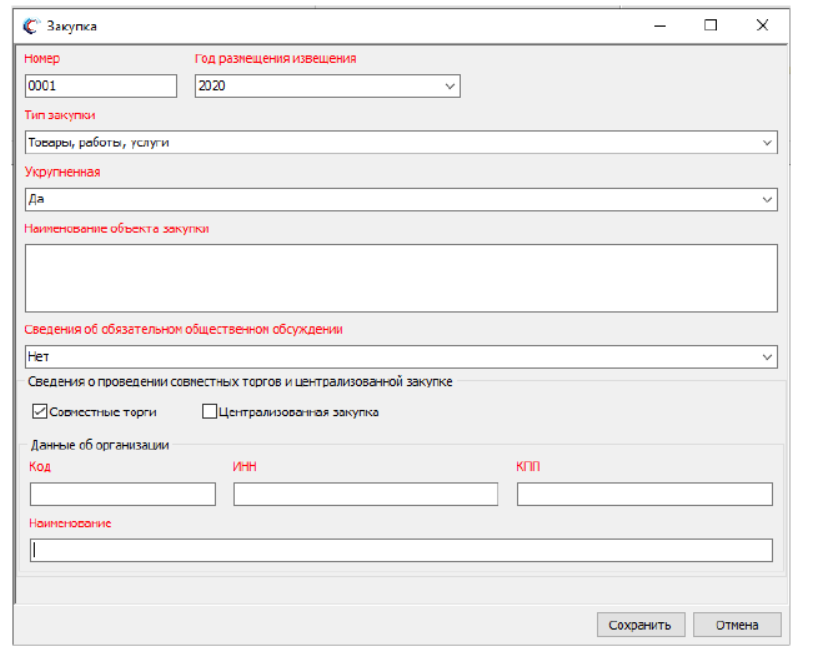820x655 pixels.
Task: Click the organization Наименование field at bottom
Action: [400, 550]
